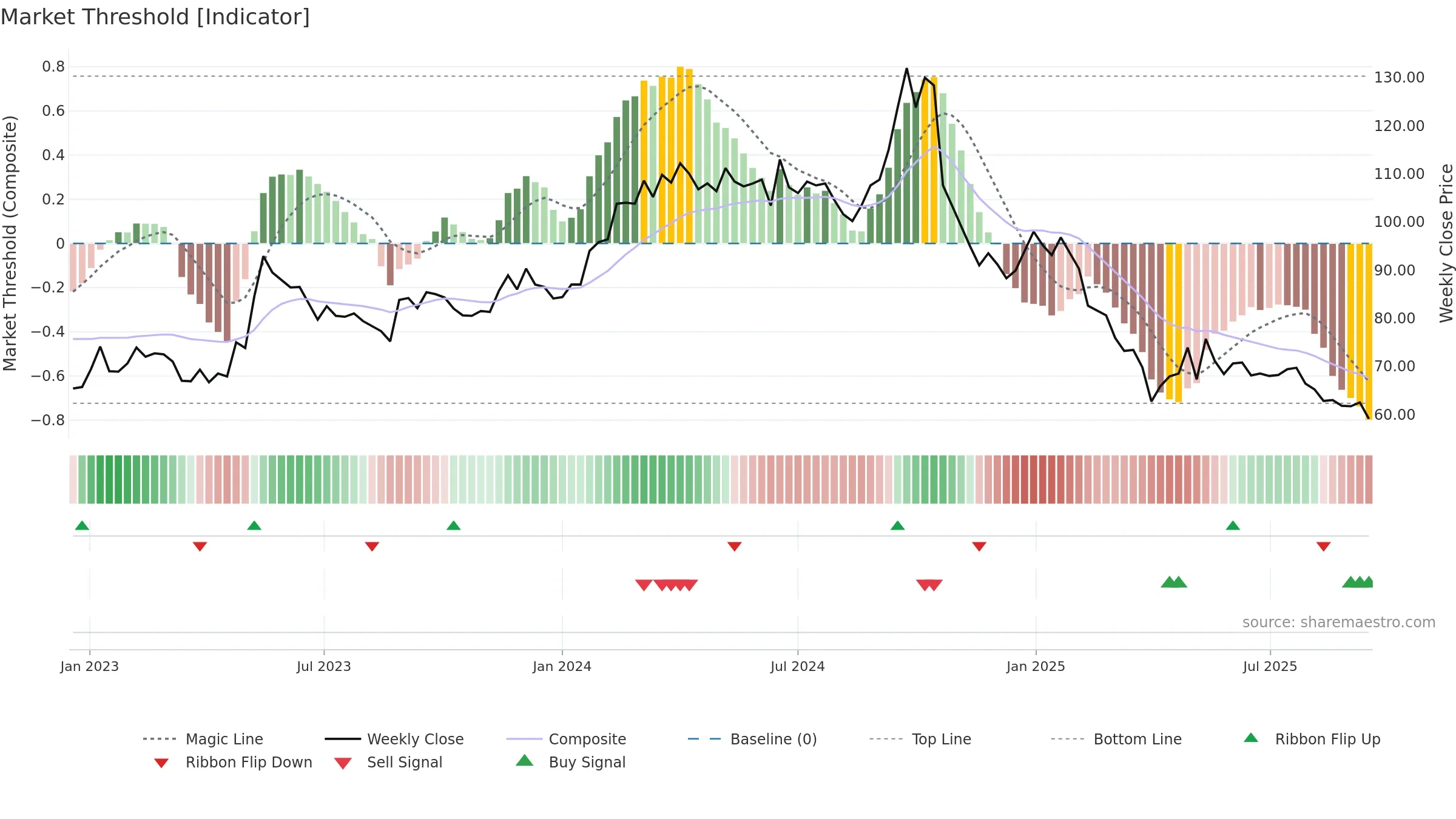Click the Market Threshold [Indicator] chart title

pos(155,17)
